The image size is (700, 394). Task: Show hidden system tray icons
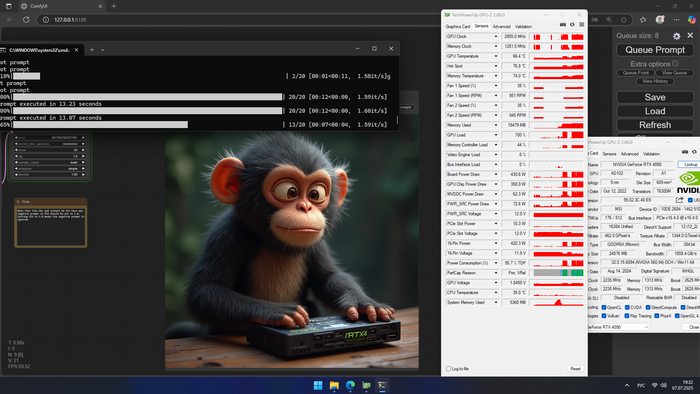[x=627, y=385]
